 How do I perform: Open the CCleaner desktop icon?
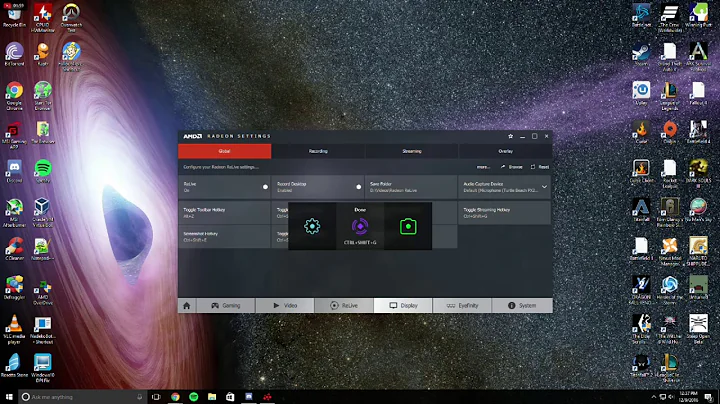tap(14, 249)
